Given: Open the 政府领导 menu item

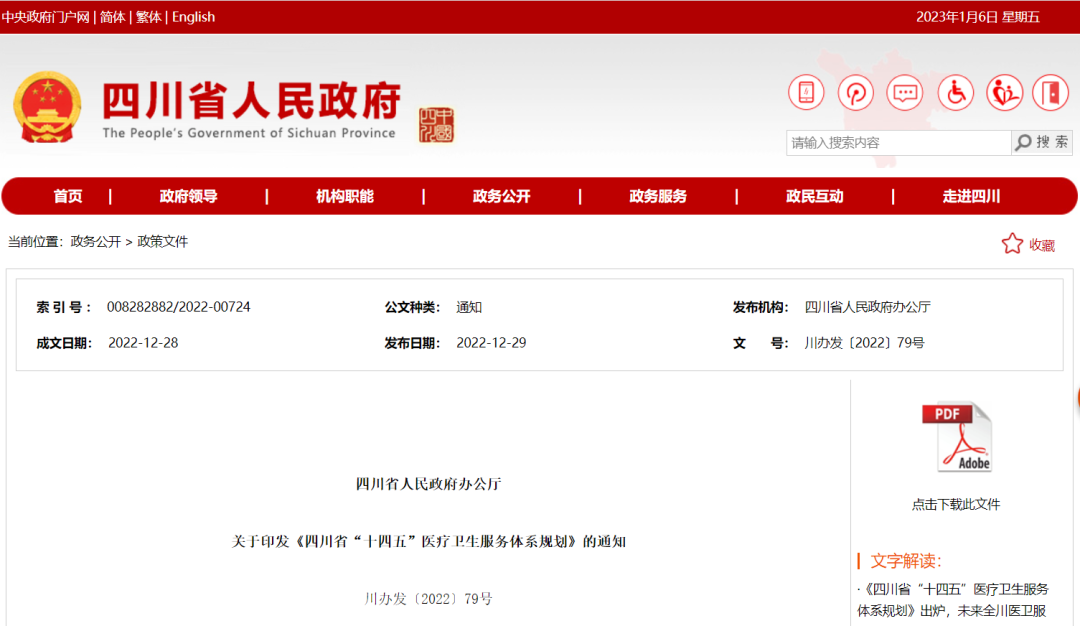Looking at the screenshot, I should pyautogui.click(x=188, y=196).
